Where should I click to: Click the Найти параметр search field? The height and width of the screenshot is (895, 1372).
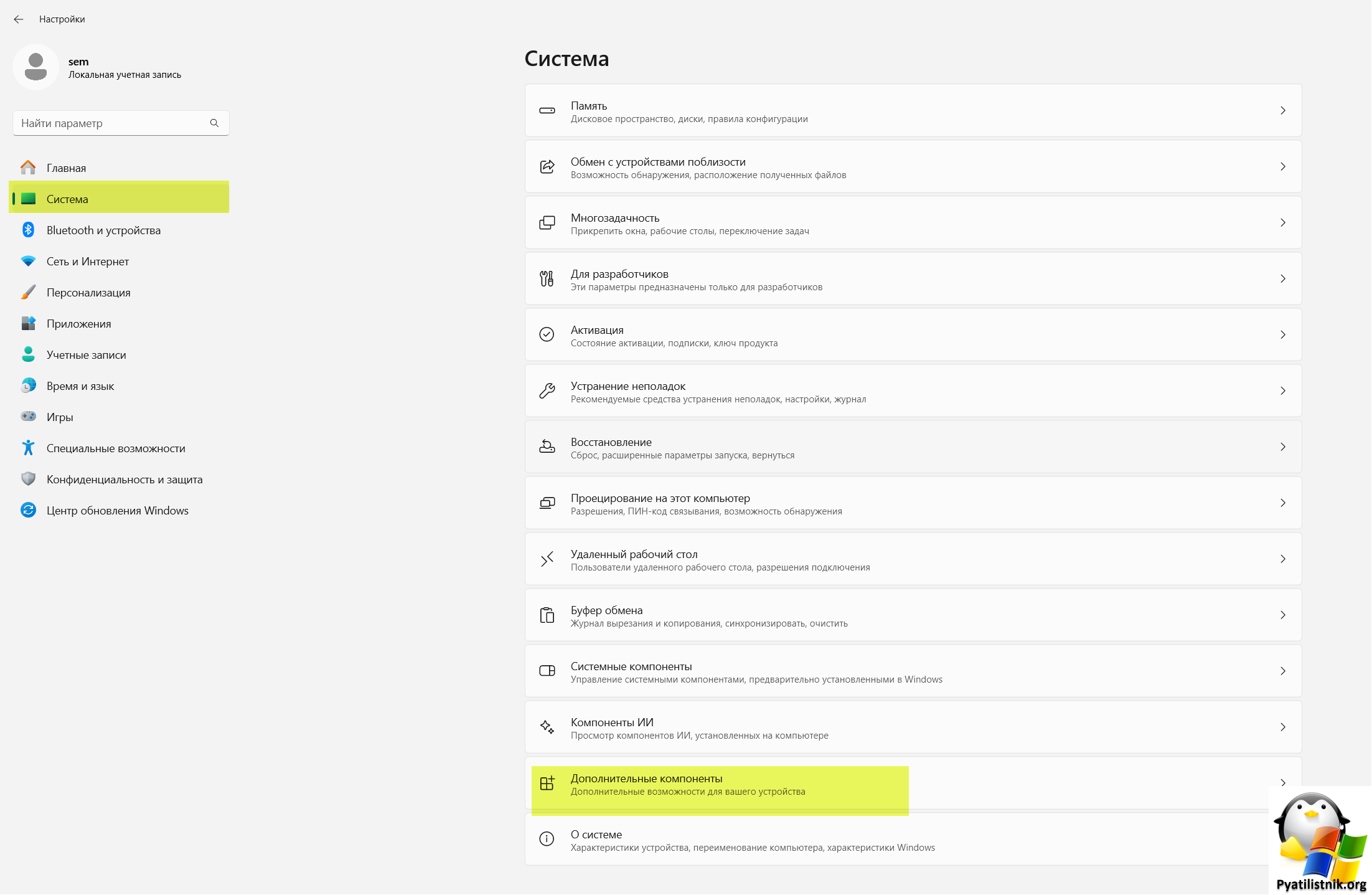tap(121, 123)
